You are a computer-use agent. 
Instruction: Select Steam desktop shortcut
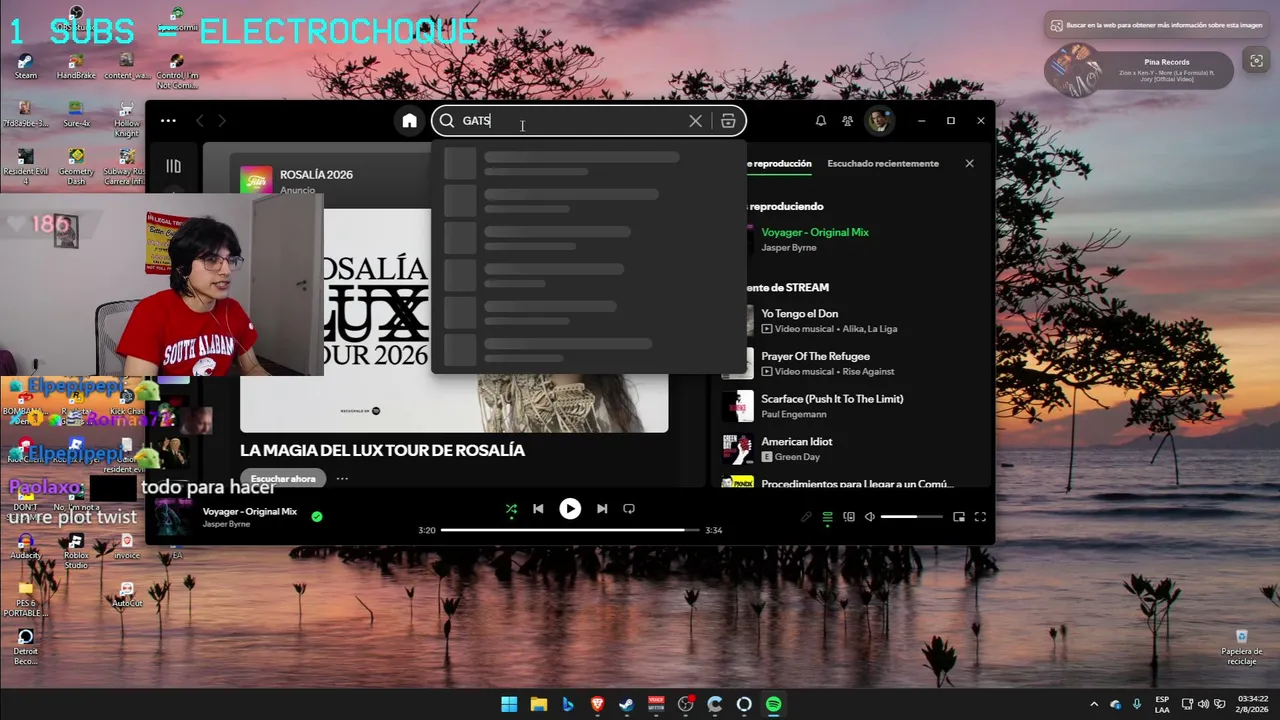[25, 65]
